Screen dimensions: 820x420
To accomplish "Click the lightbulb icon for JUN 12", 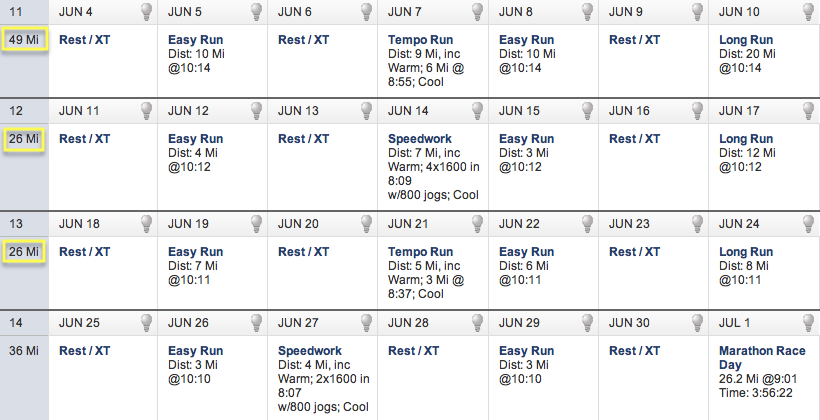I will (x=256, y=110).
